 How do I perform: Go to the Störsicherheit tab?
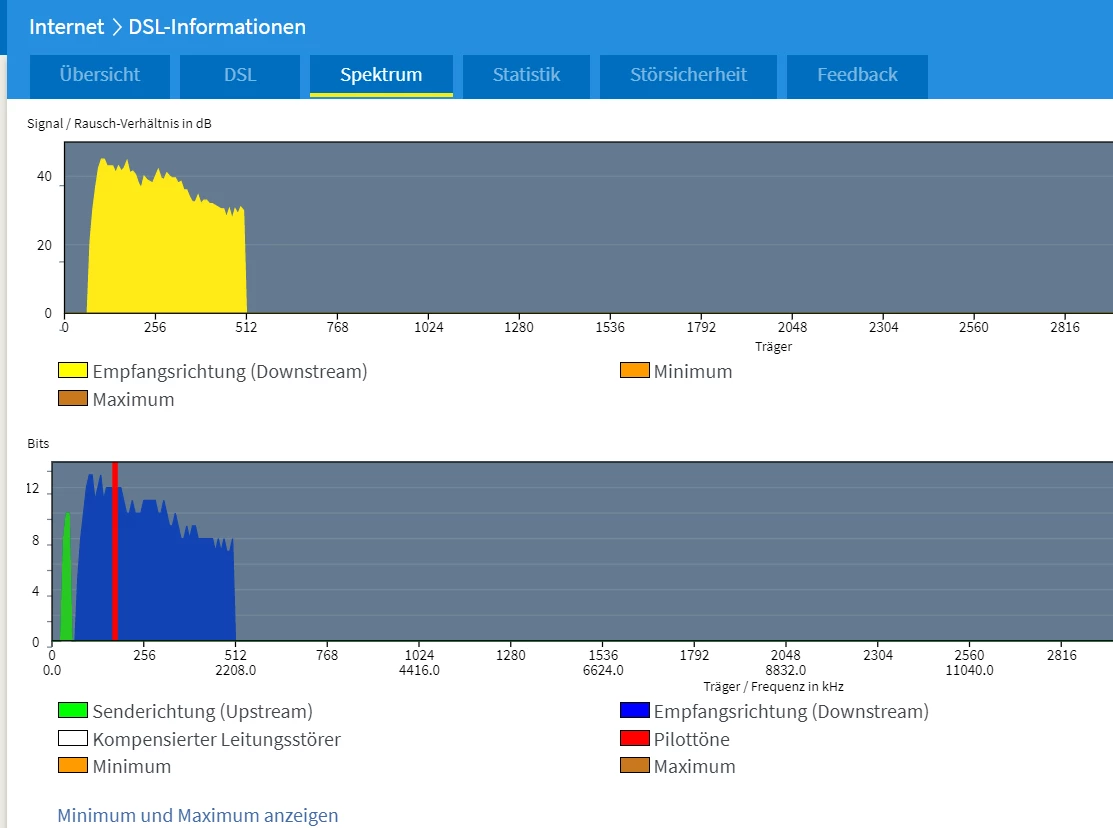coord(688,76)
